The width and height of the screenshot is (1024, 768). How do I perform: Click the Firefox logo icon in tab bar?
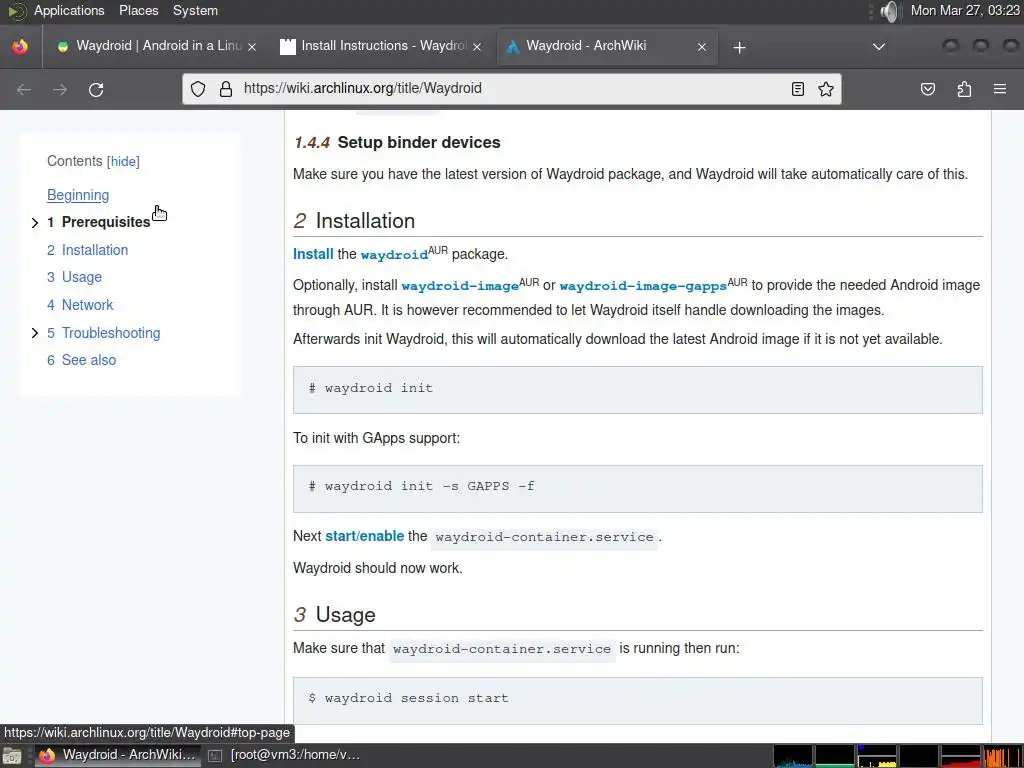[20, 46]
